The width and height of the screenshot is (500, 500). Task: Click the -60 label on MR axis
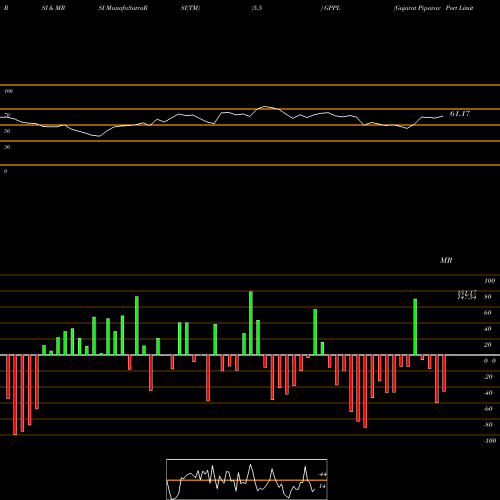[488, 409]
